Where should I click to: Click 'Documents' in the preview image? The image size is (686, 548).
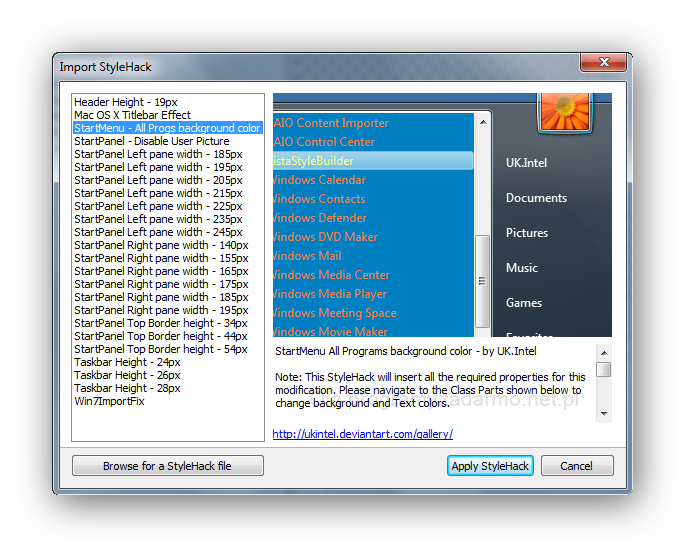point(536,198)
